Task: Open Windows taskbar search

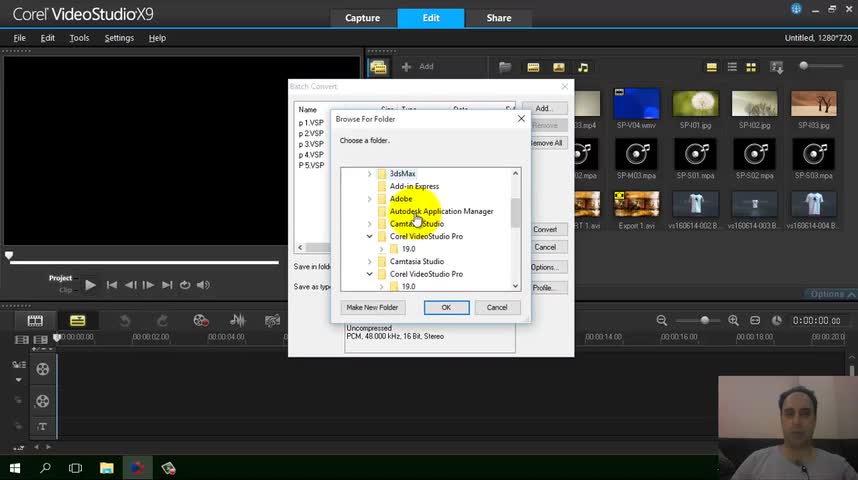Action: click(x=45, y=468)
